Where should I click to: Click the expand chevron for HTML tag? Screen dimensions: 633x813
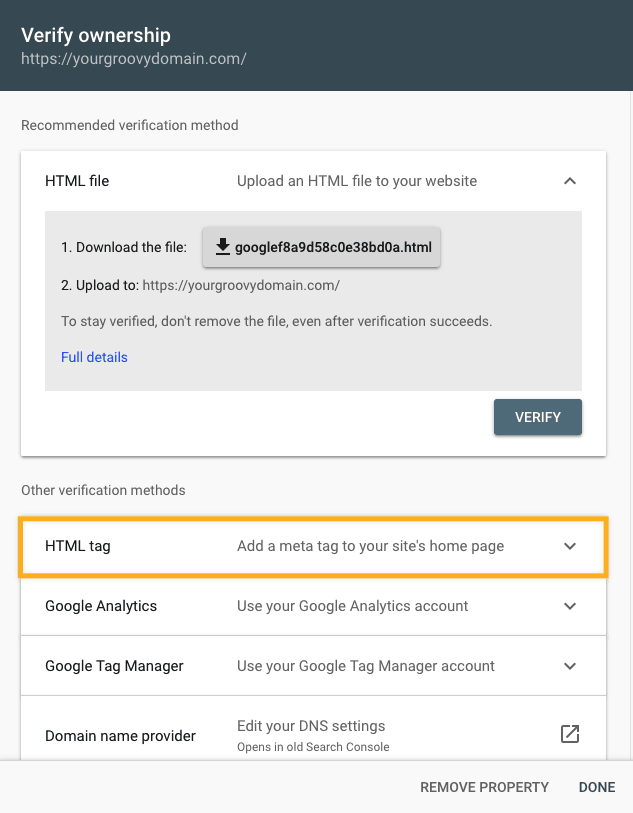point(569,546)
